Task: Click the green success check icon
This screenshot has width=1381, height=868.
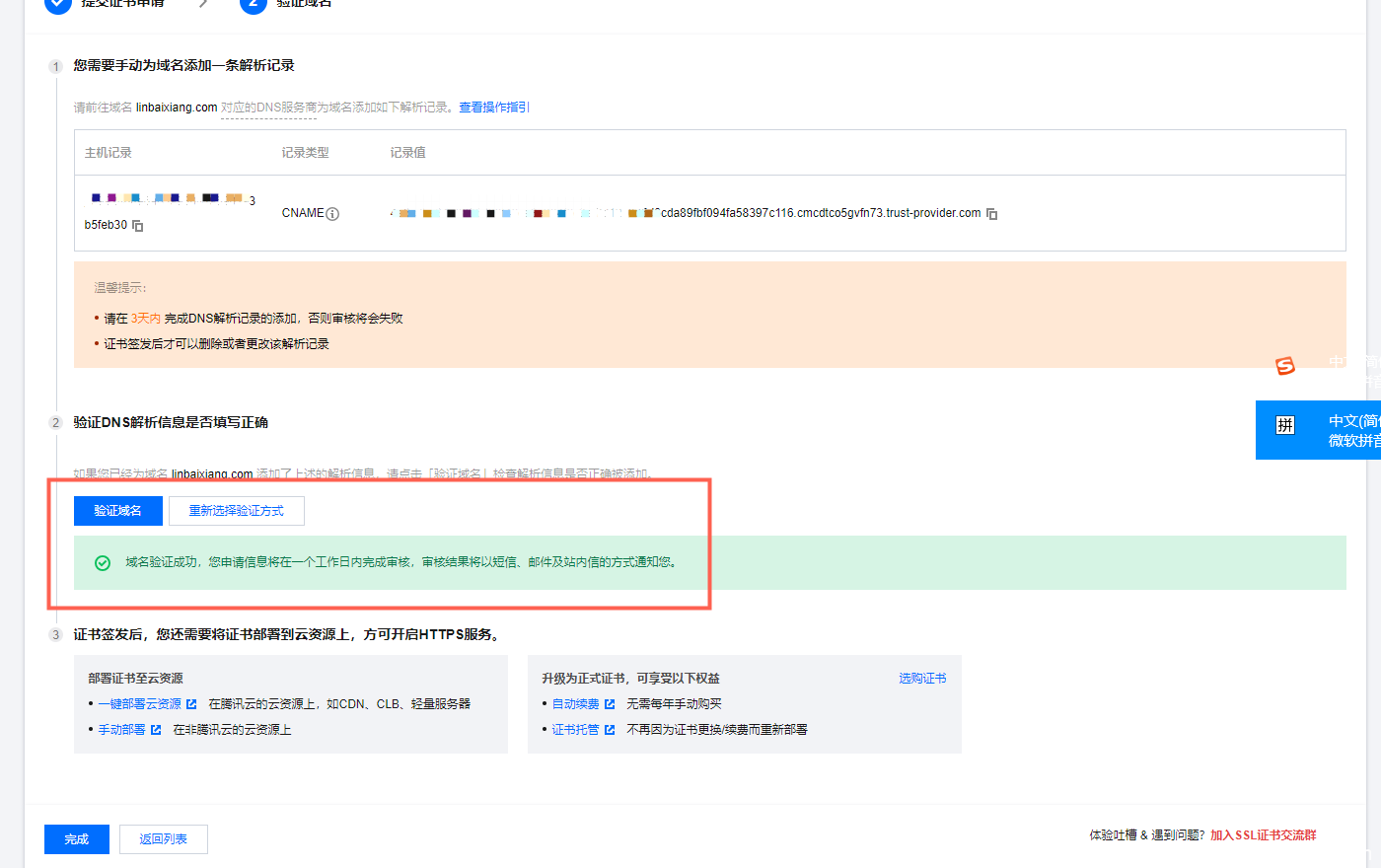Action: click(x=103, y=563)
